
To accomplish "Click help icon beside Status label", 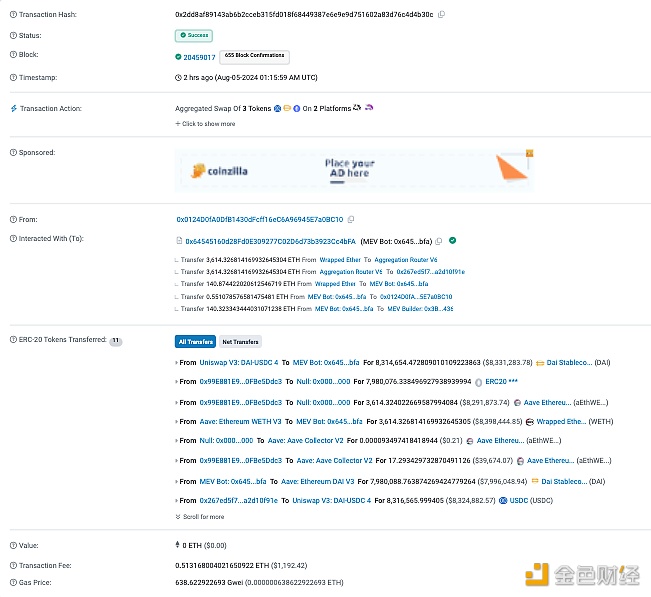I will pos(13,36).
